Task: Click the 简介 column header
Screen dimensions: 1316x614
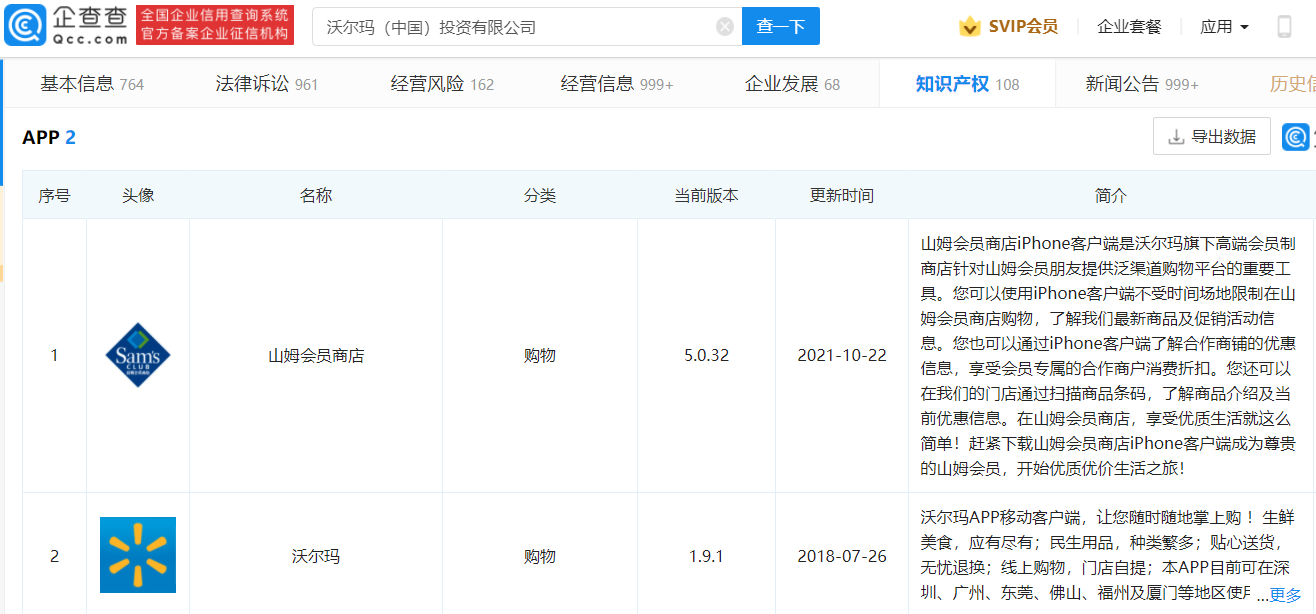Action: [x=1111, y=195]
